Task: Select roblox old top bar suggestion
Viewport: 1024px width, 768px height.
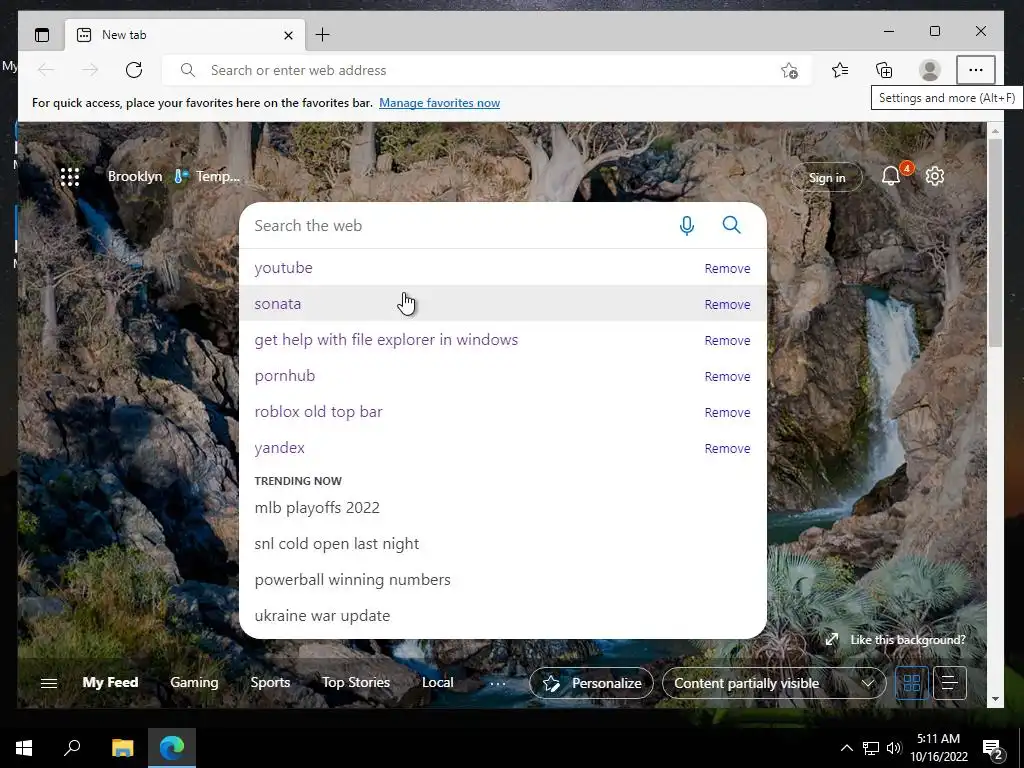Action: (x=318, y=411)
